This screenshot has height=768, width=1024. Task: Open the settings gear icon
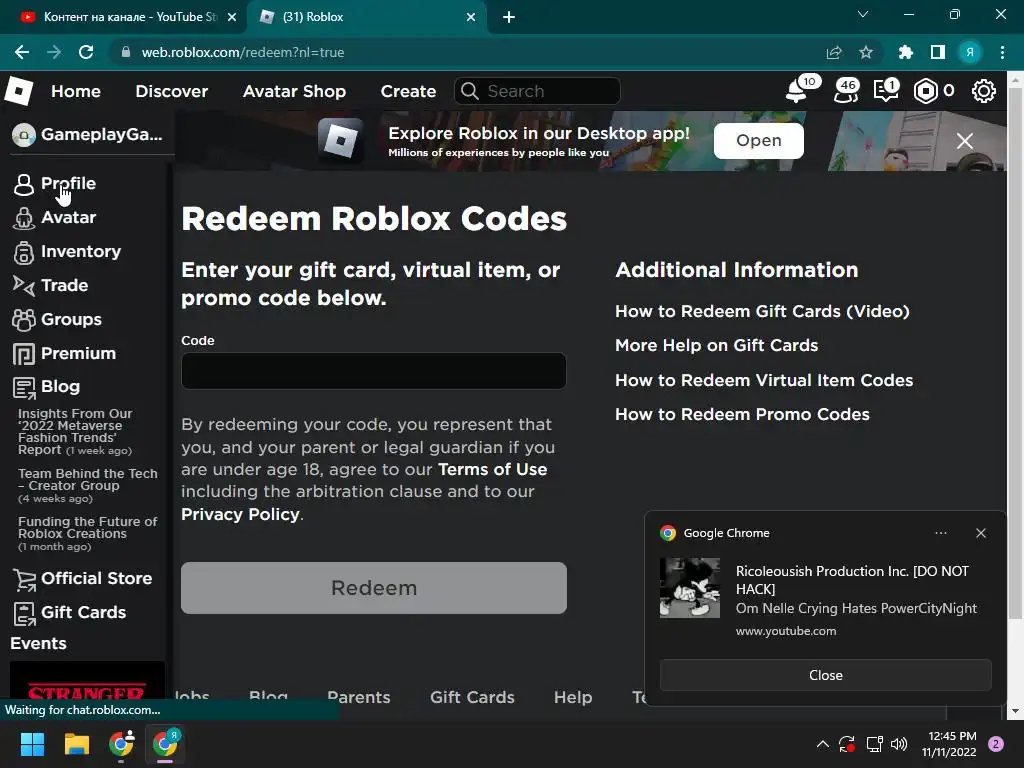(x=984, y=91)
